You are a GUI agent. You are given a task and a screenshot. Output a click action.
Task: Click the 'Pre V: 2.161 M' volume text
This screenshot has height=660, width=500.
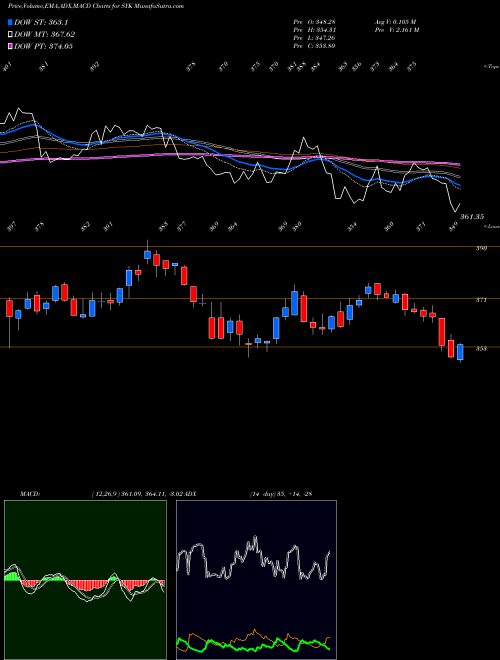coord(396,30)
